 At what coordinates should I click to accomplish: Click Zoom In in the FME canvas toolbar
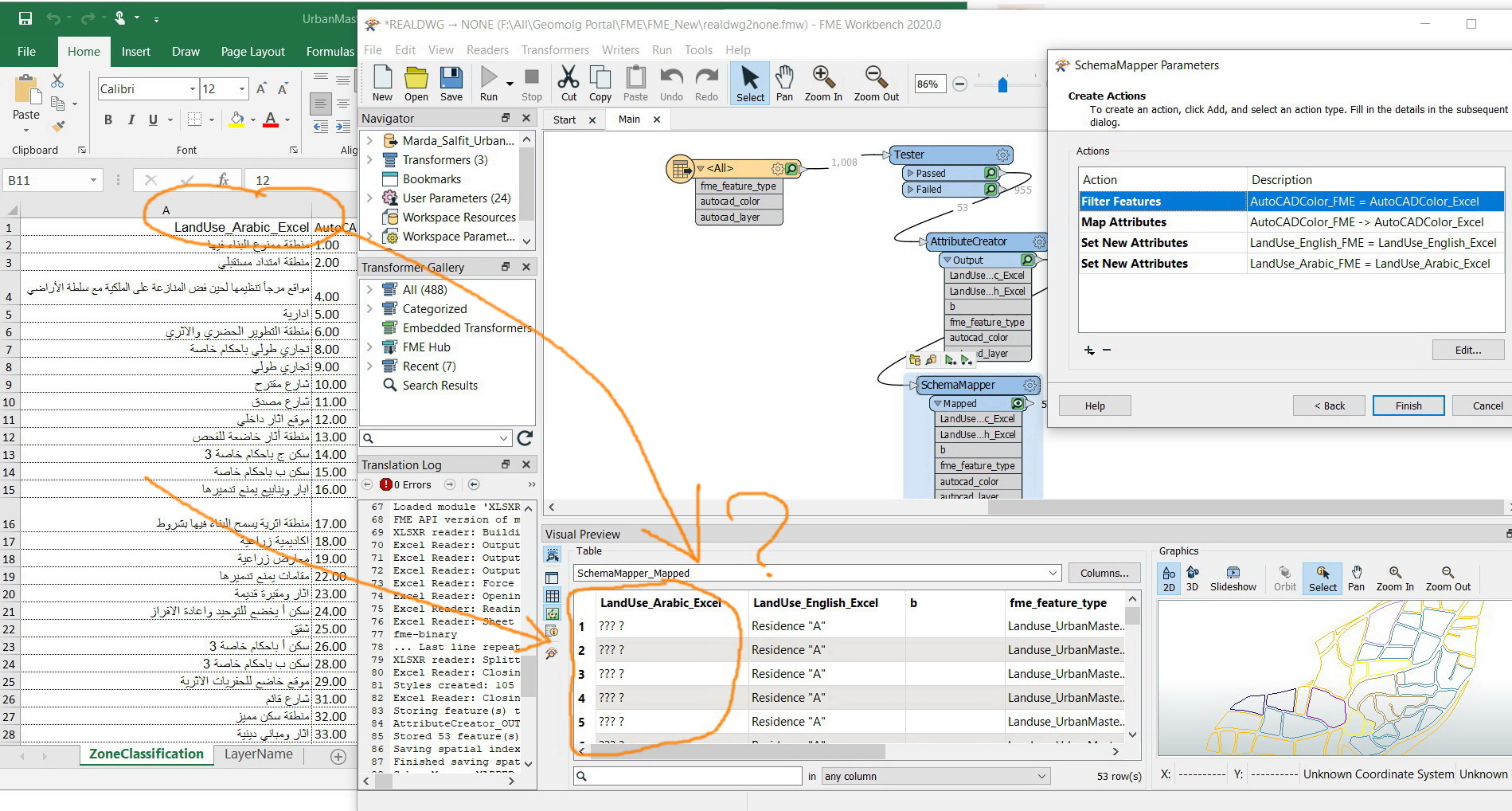[x=823, y=83]
